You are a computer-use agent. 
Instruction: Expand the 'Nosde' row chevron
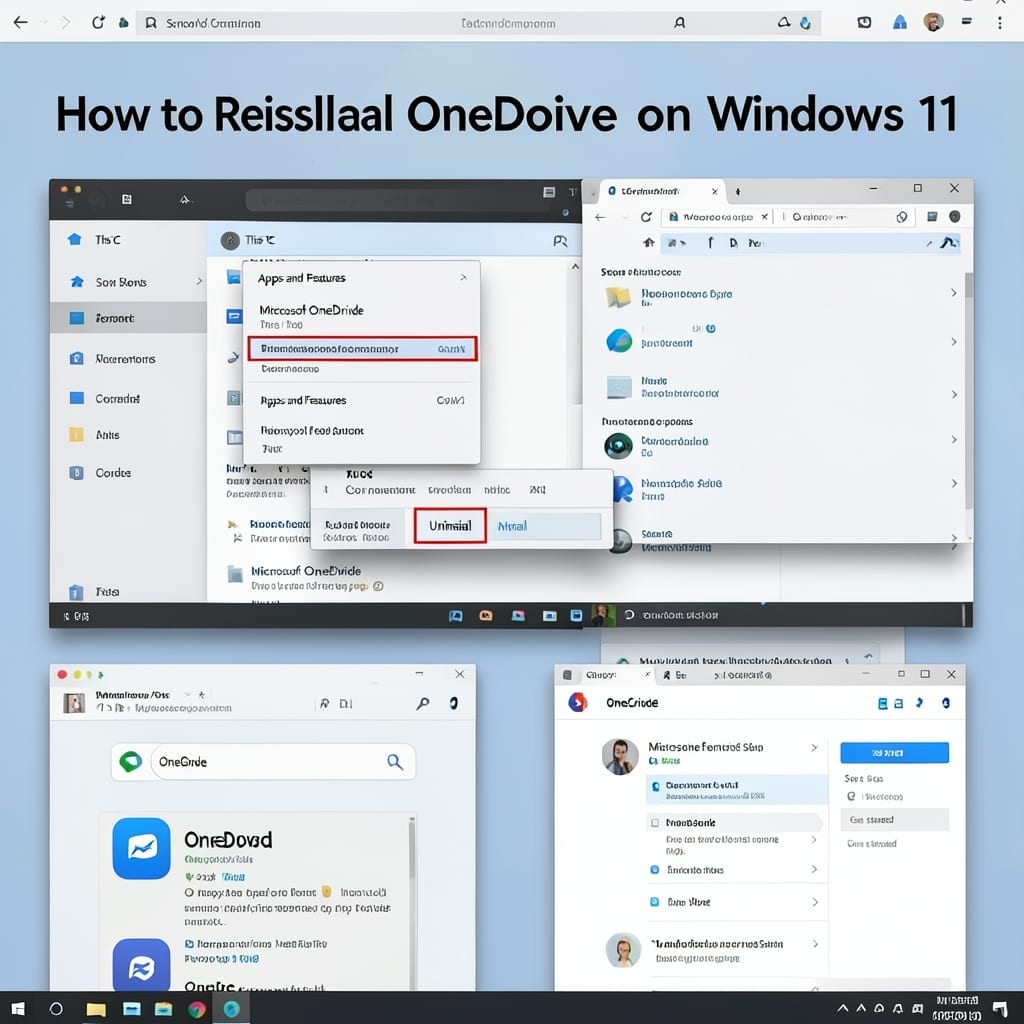point(953,394)
